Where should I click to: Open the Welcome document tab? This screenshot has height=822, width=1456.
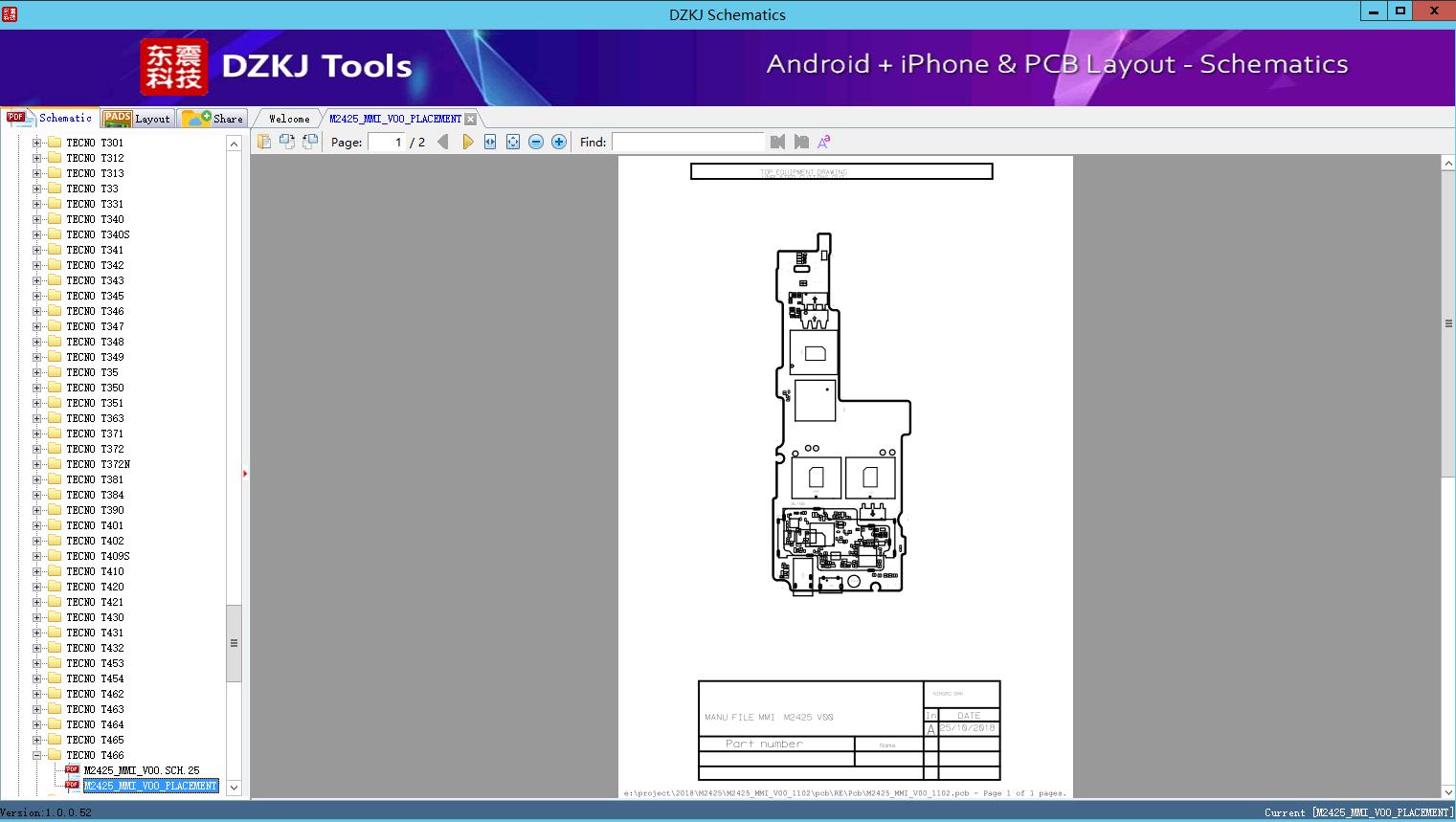click(288, 119)
